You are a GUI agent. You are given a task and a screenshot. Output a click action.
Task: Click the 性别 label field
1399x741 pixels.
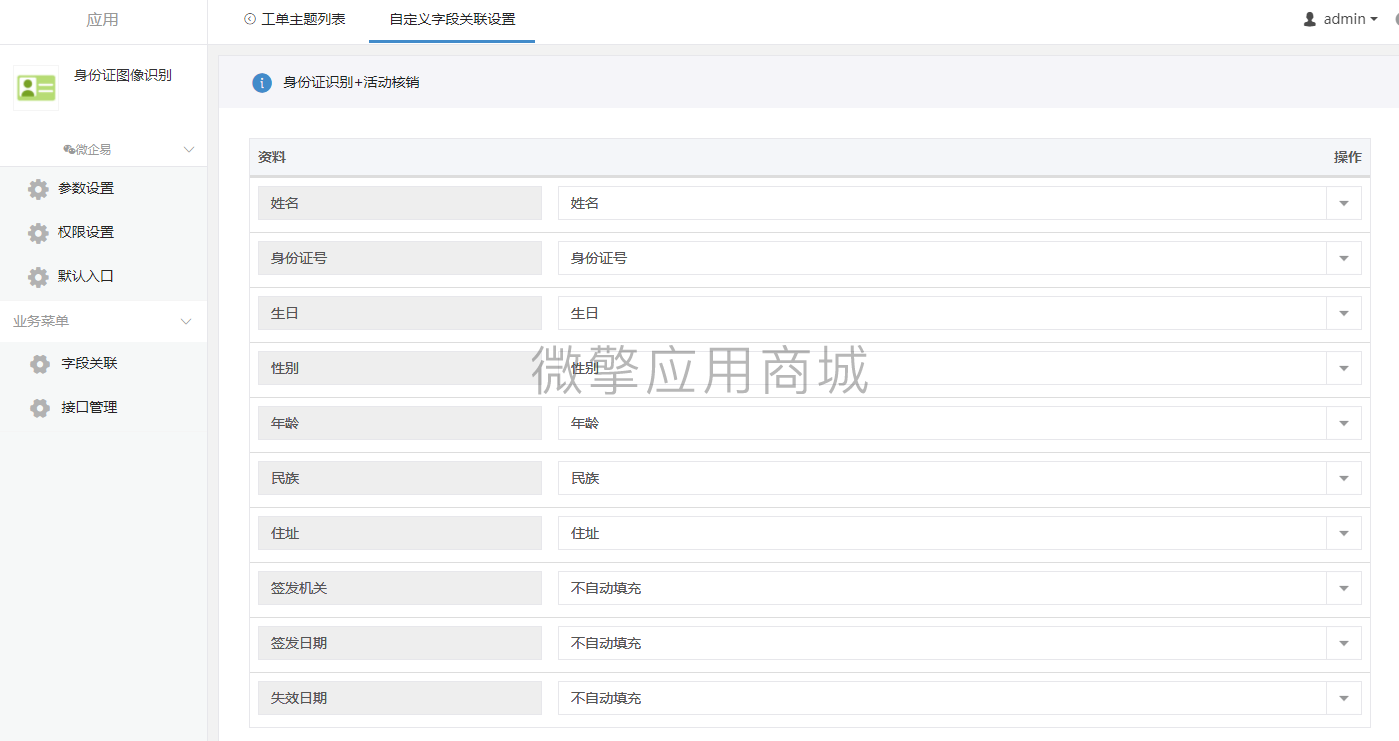[x=400, y=368]
